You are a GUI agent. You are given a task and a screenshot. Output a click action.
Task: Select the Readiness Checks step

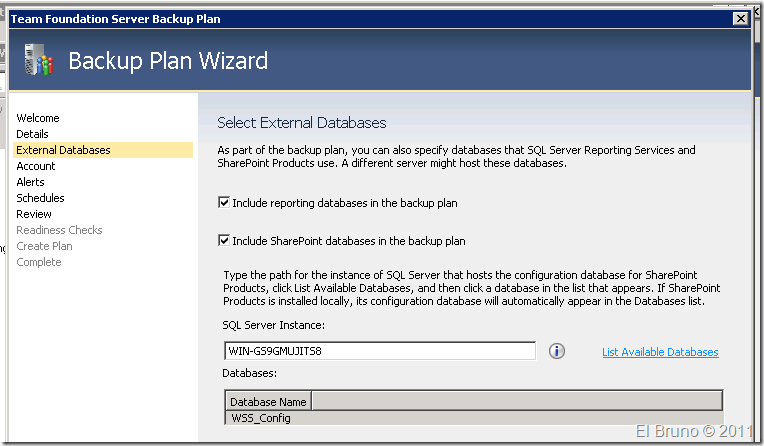click(x=59, y=230)
